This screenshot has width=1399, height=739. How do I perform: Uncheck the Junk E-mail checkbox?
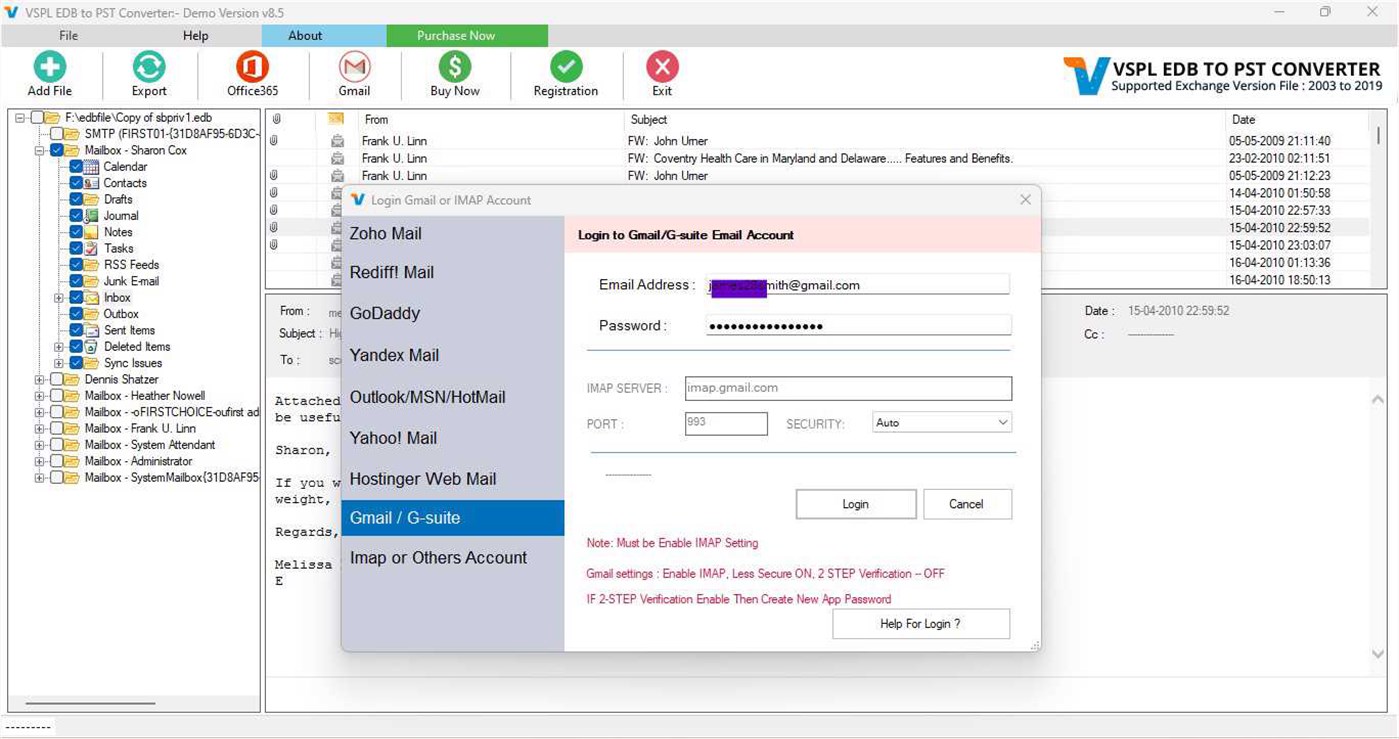tap(75, 281)
